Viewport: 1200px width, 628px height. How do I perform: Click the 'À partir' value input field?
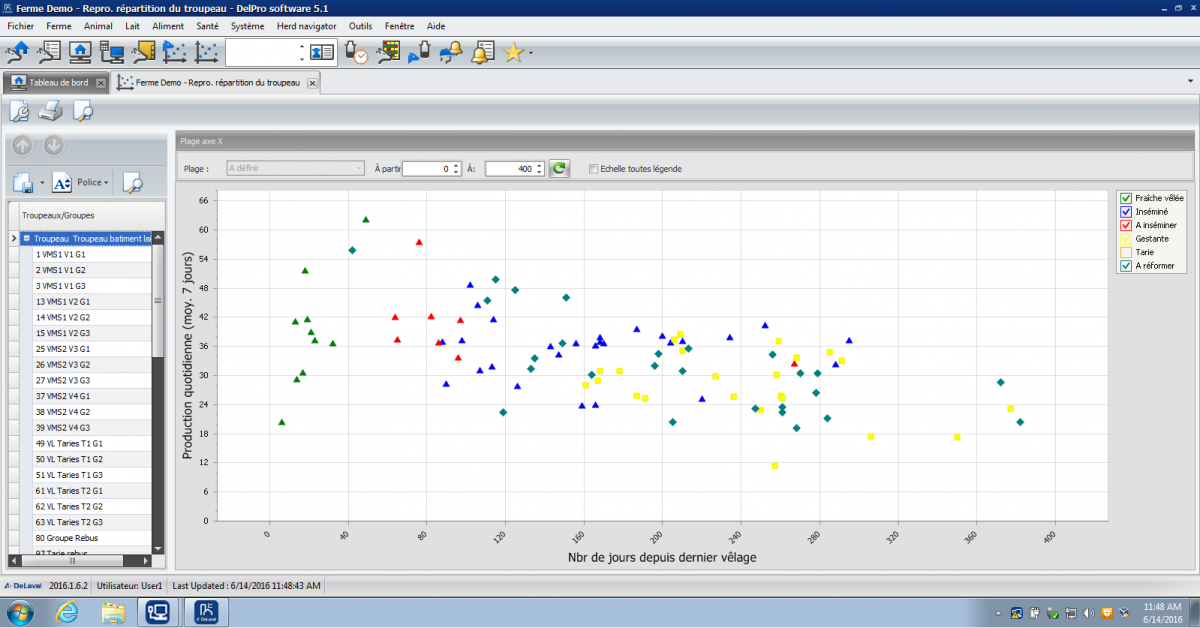426,169
